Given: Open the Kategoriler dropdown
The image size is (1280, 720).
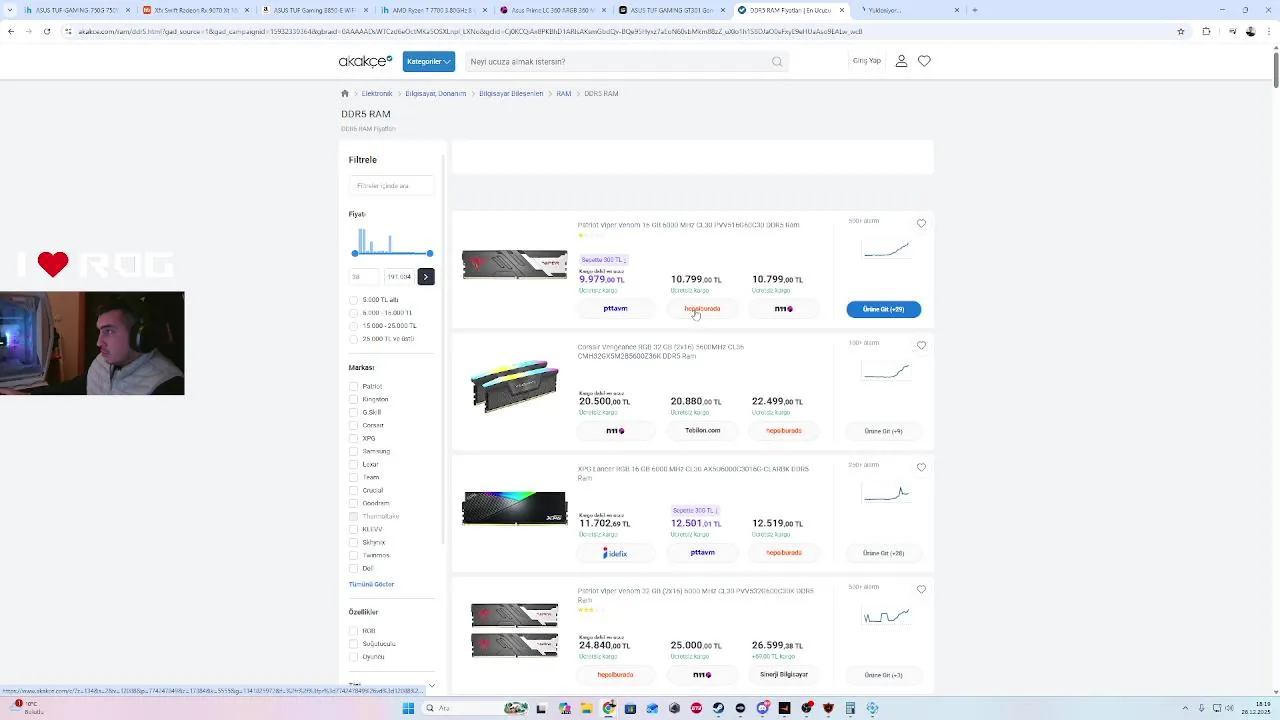Looking at the screenshot, I should 429,61.
